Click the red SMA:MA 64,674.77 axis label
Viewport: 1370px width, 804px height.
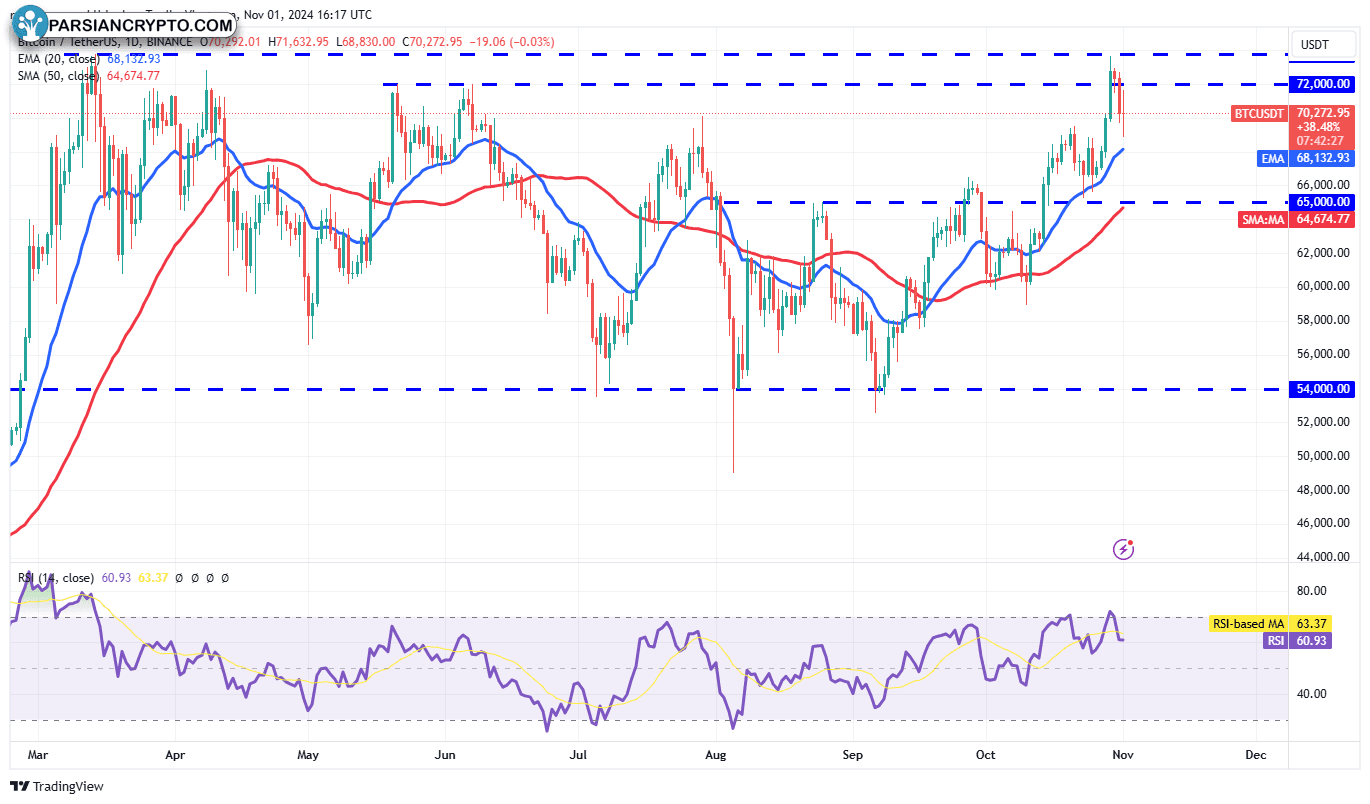(1297, 219)
